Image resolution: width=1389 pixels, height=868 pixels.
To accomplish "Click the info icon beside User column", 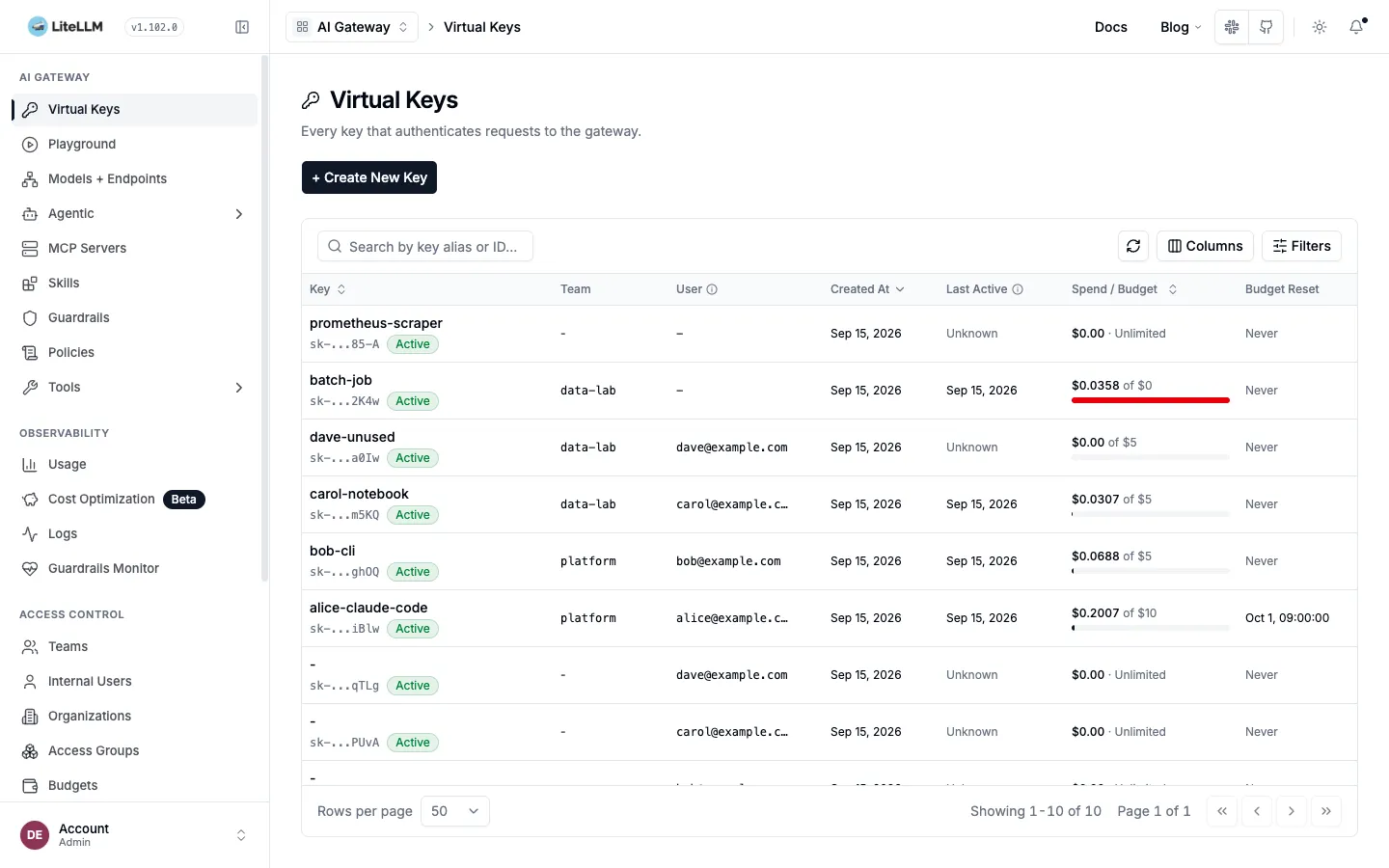I will [x=712, y=289].
